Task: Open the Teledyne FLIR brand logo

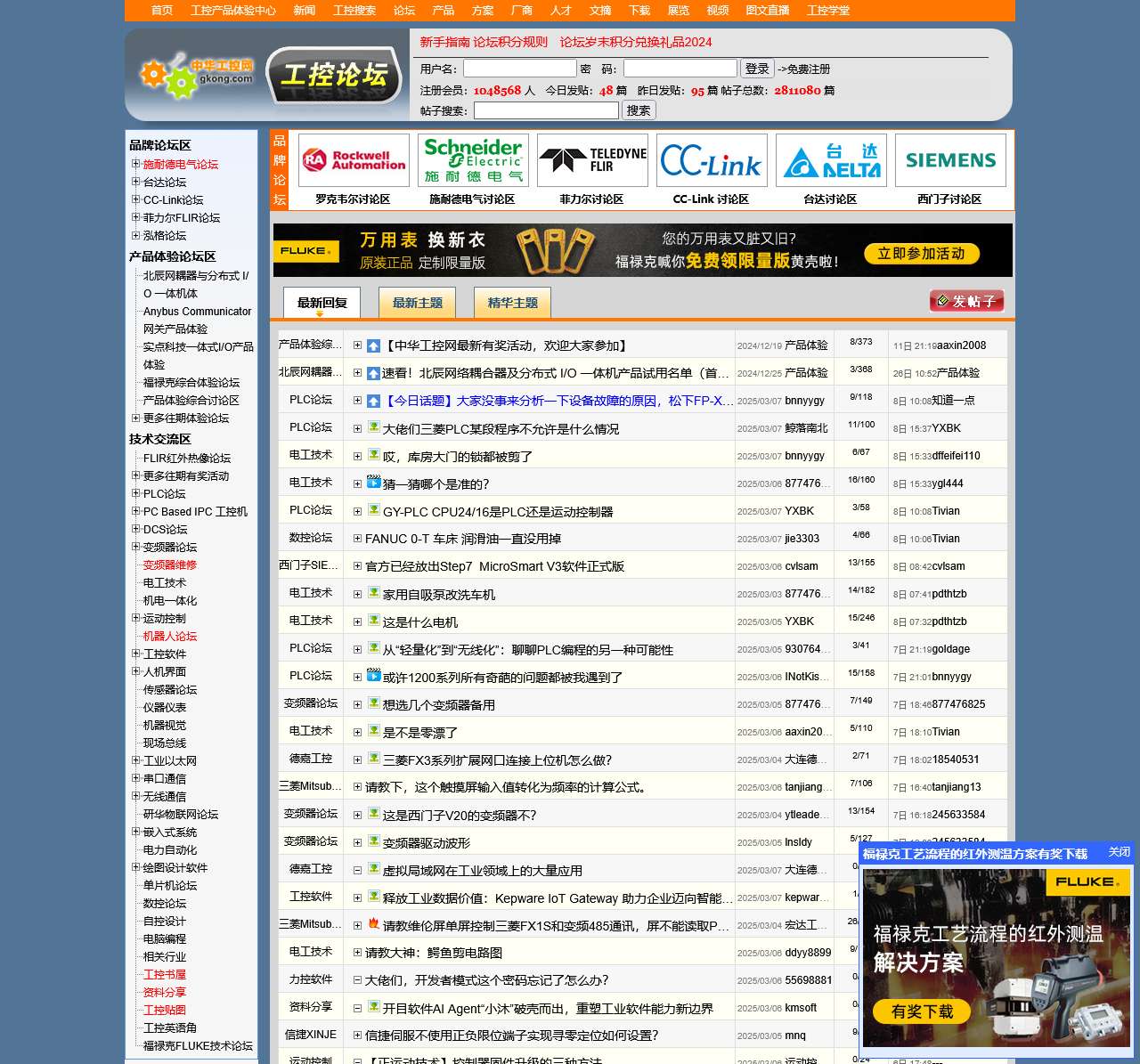Action: click(592, 160)
